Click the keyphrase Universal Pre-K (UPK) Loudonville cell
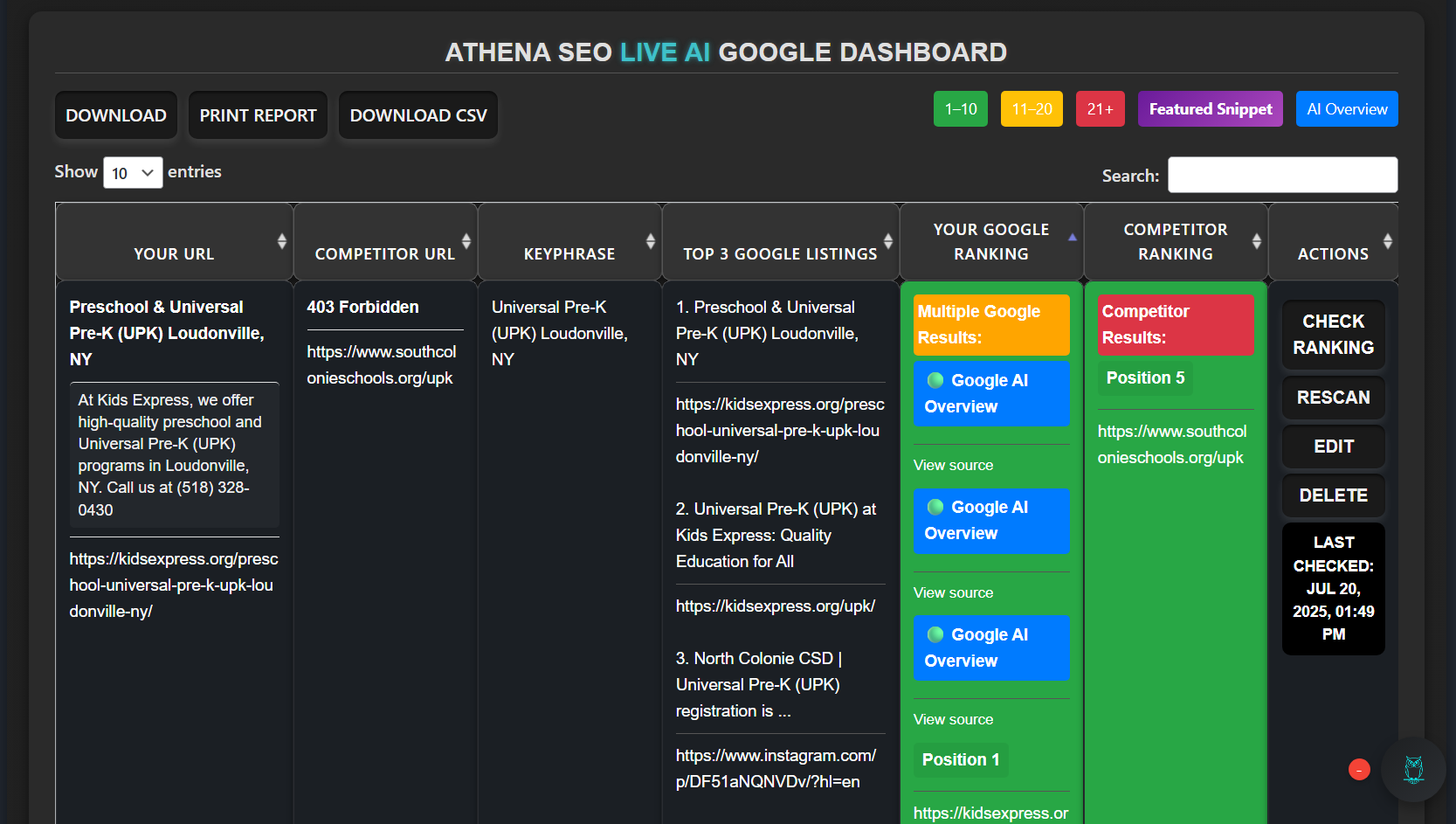Viewport: 1456px width, 824px height. pyautogui.click(x=560, y=334)
